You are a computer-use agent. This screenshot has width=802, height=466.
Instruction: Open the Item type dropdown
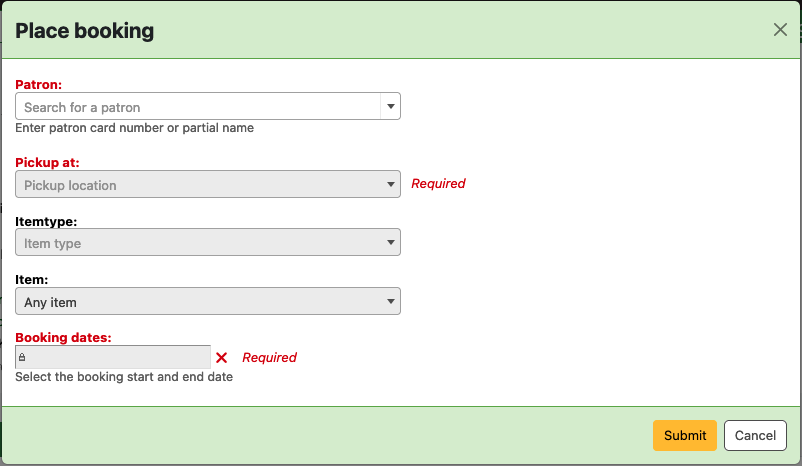(208, 243)
